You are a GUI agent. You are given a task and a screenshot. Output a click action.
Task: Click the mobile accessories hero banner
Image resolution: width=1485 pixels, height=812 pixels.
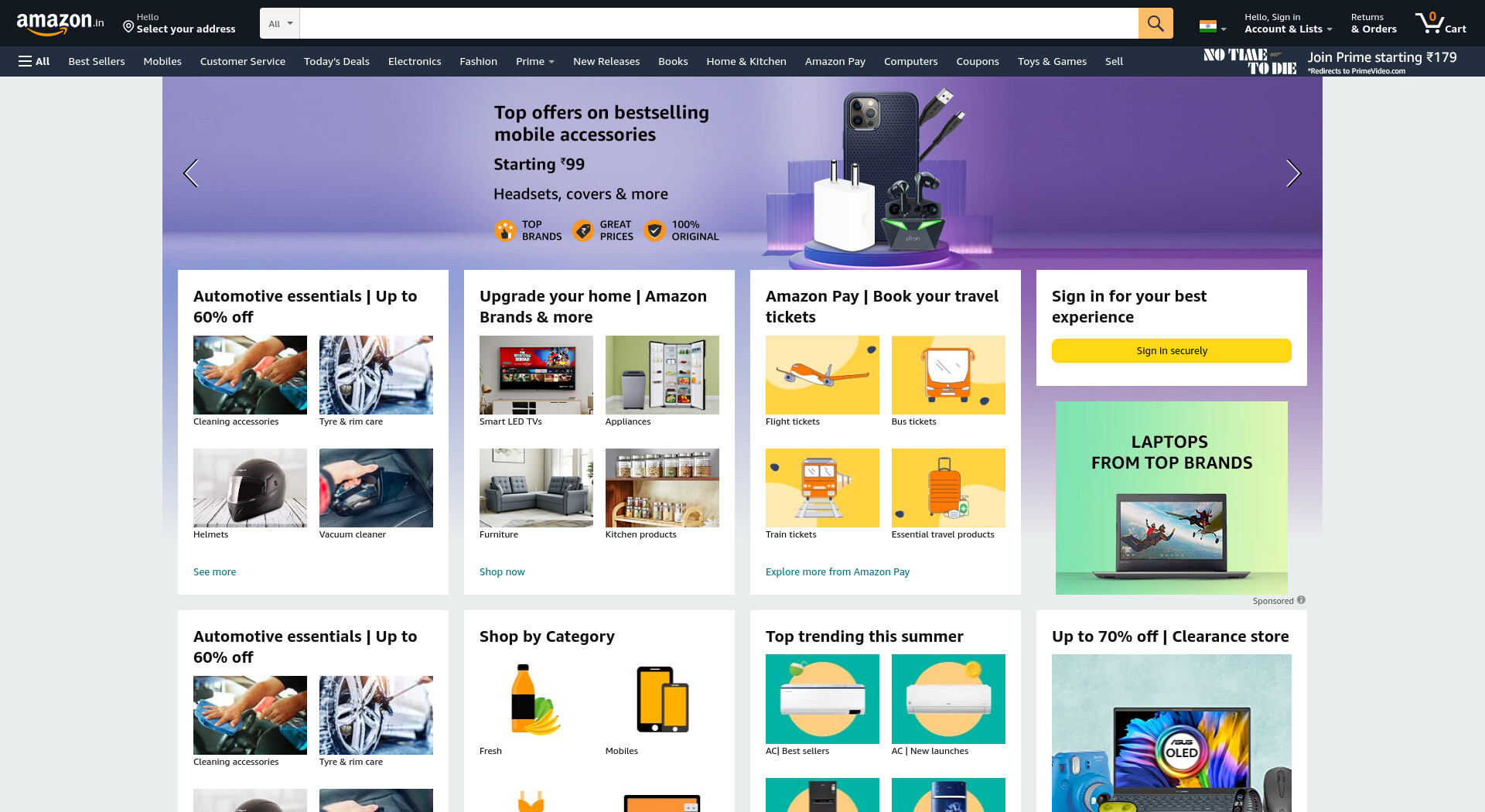(742, 173)
